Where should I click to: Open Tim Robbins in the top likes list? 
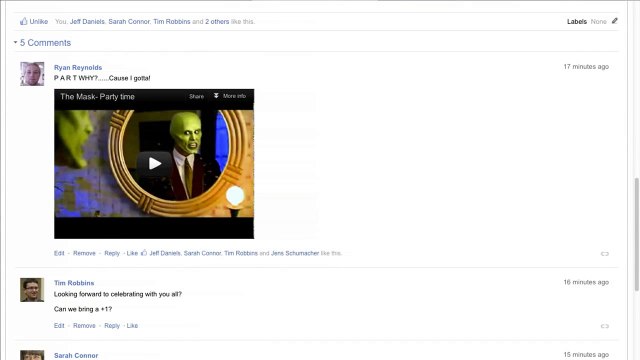point(172,22)
